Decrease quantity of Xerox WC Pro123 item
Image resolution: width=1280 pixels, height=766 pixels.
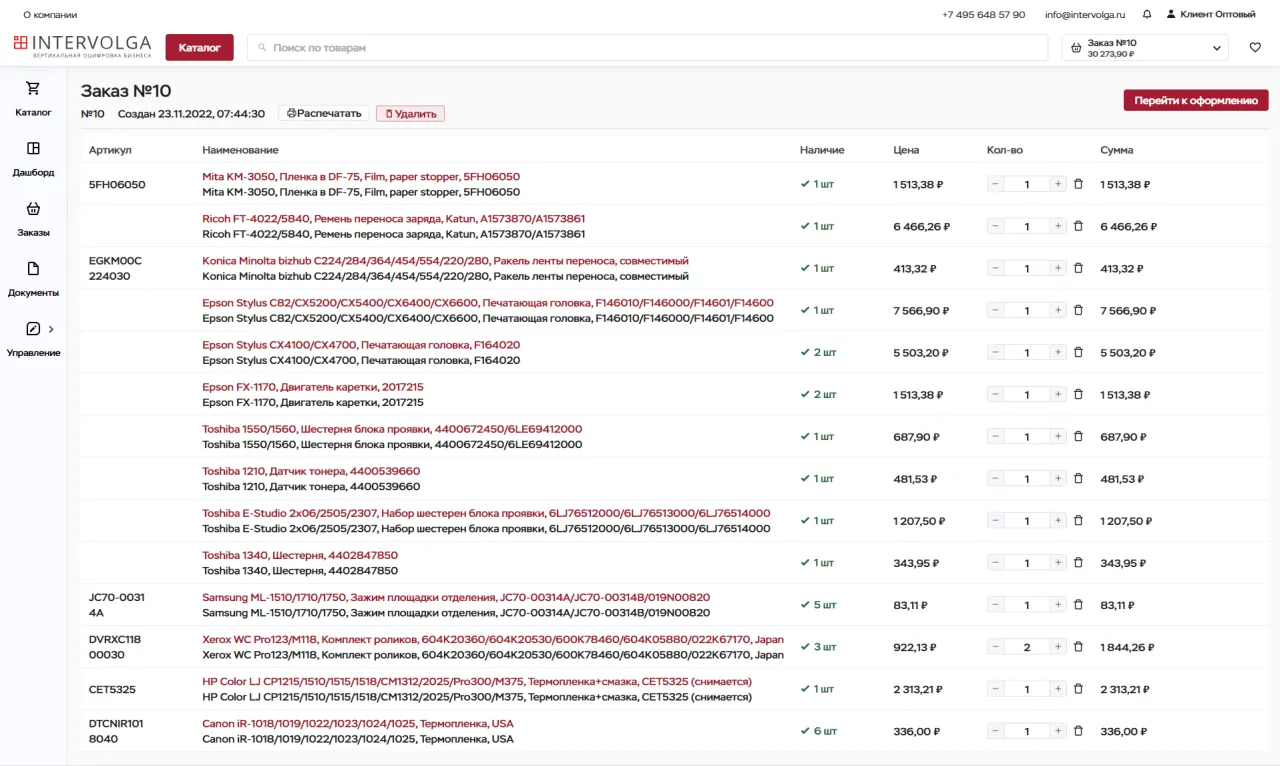pyautogui.click(x=995, y=647)
